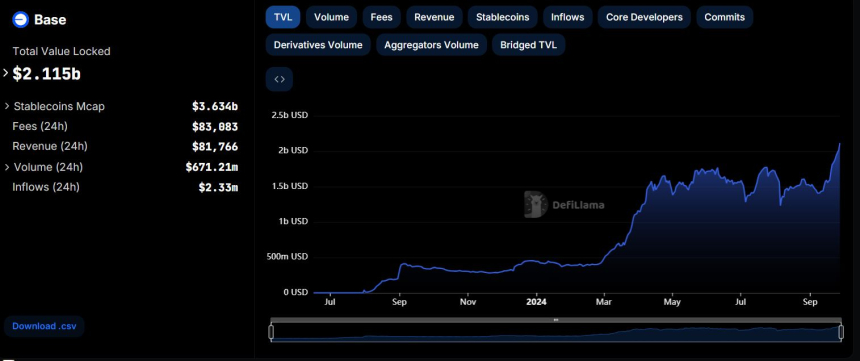860x361 pixels.
Task: Click the top grip of the range selector
Action: point(556,320)
